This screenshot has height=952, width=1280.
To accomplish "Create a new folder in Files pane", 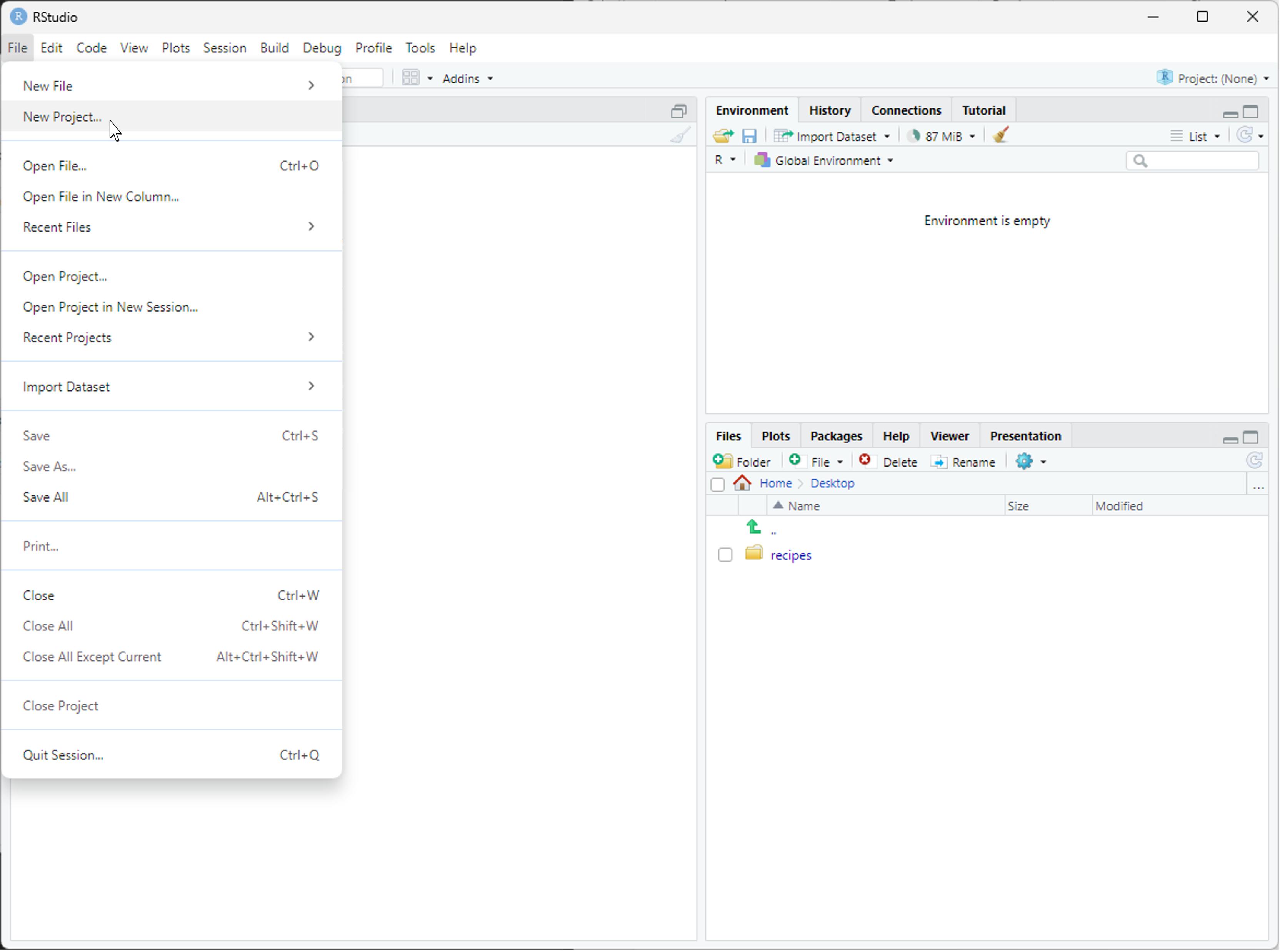I will pyautogui.click(x=742, y=461).
